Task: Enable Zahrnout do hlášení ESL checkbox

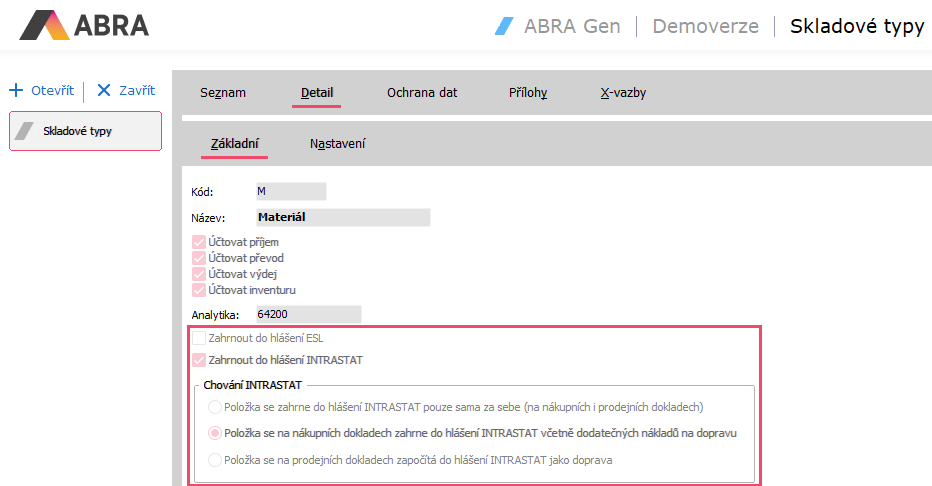Action: 199,338
